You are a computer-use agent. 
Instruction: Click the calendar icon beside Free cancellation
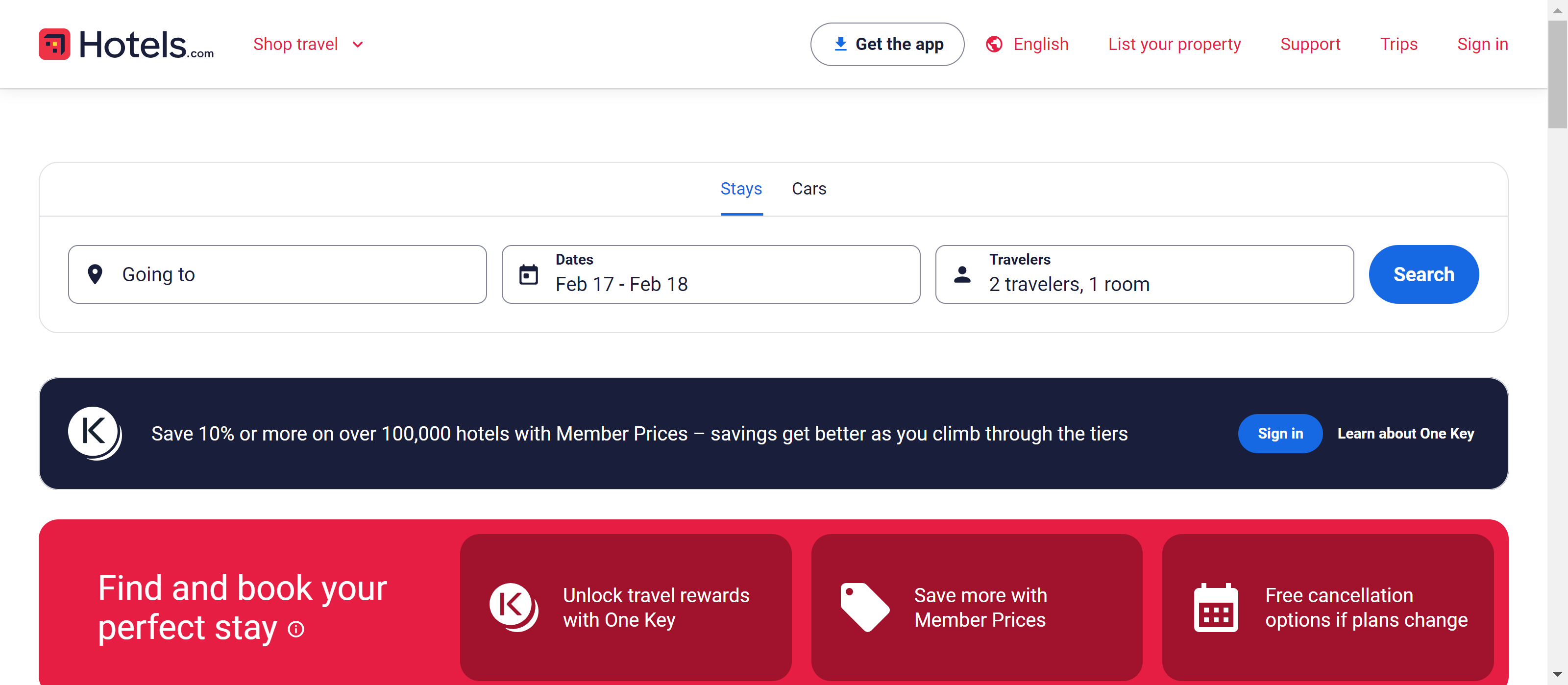click(1215, 608)
